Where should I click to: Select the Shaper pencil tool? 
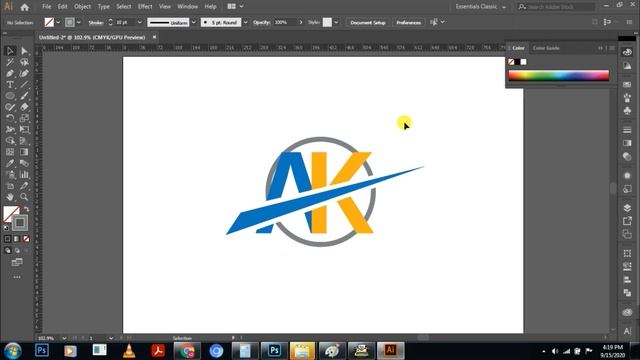point(10,107)
